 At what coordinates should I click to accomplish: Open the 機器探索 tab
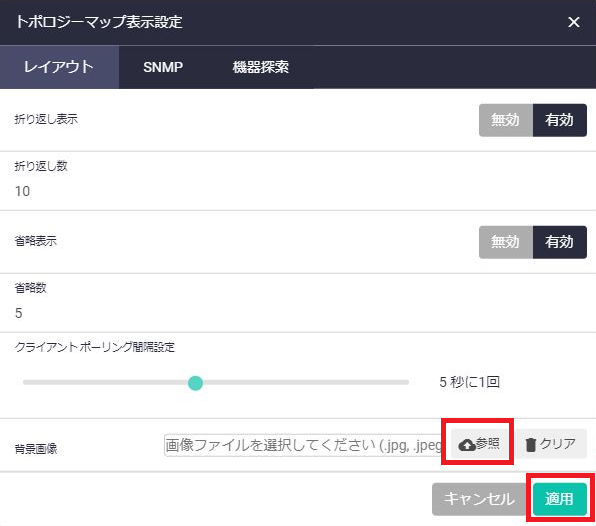point(261,67)
